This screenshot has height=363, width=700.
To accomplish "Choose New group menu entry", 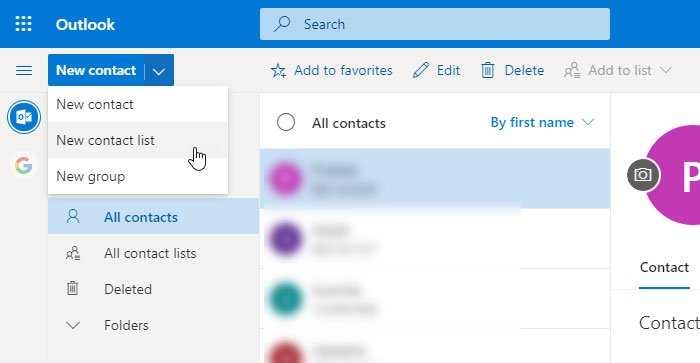I will [138, 176].
